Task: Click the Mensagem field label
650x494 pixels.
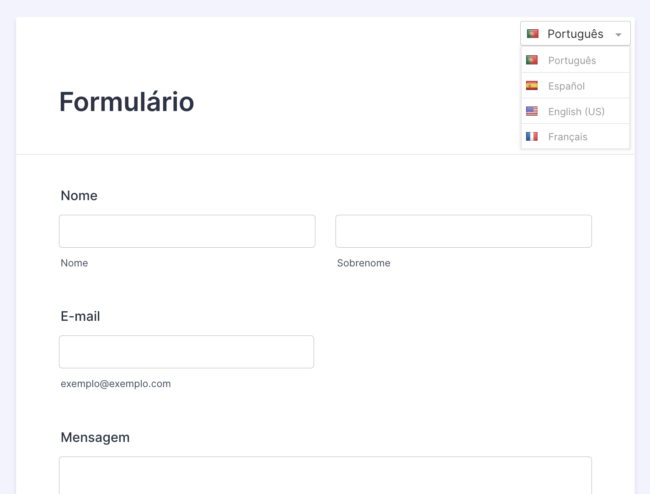Action: click(x=95, y=437)
